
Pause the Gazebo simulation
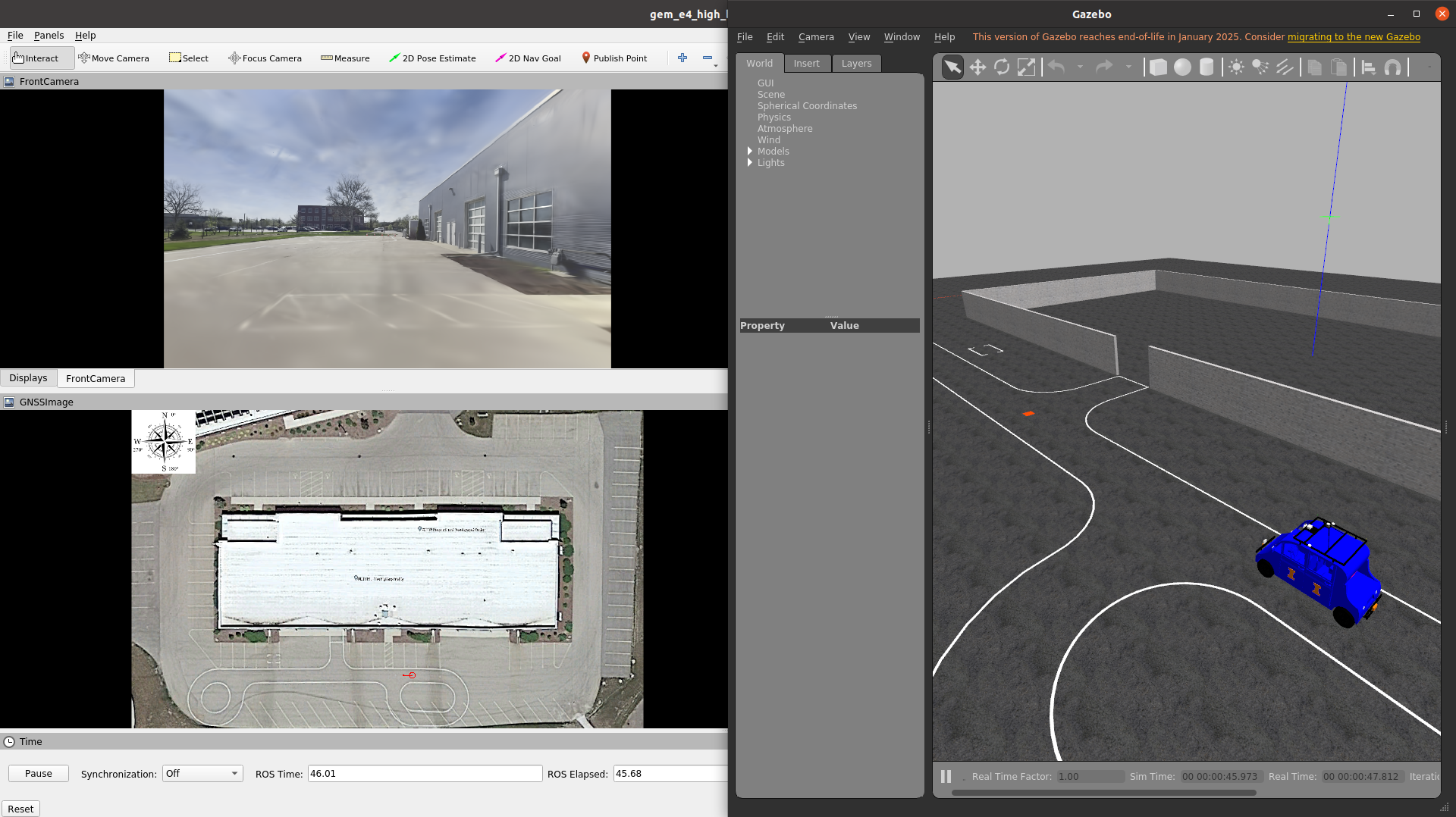(x=946, y=776)
